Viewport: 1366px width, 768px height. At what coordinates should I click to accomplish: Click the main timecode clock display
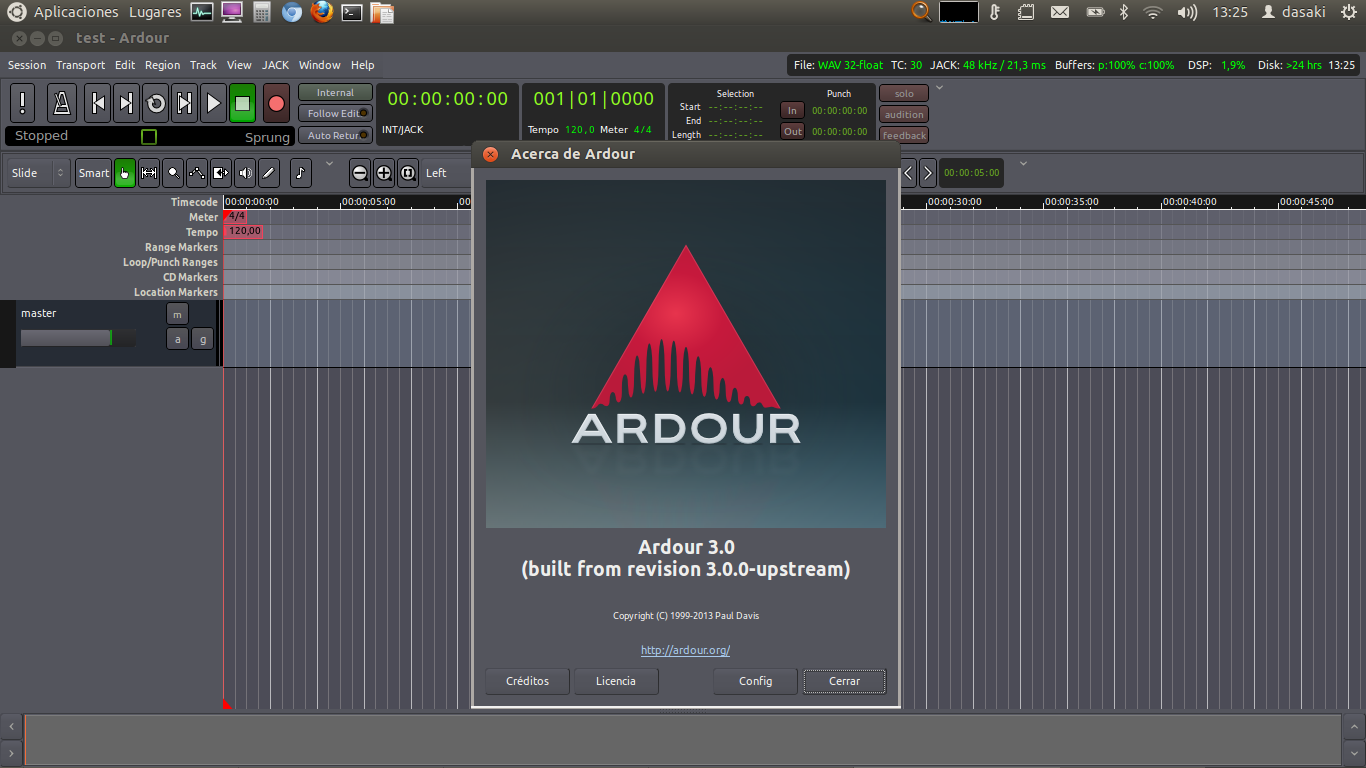coord(448,99)
